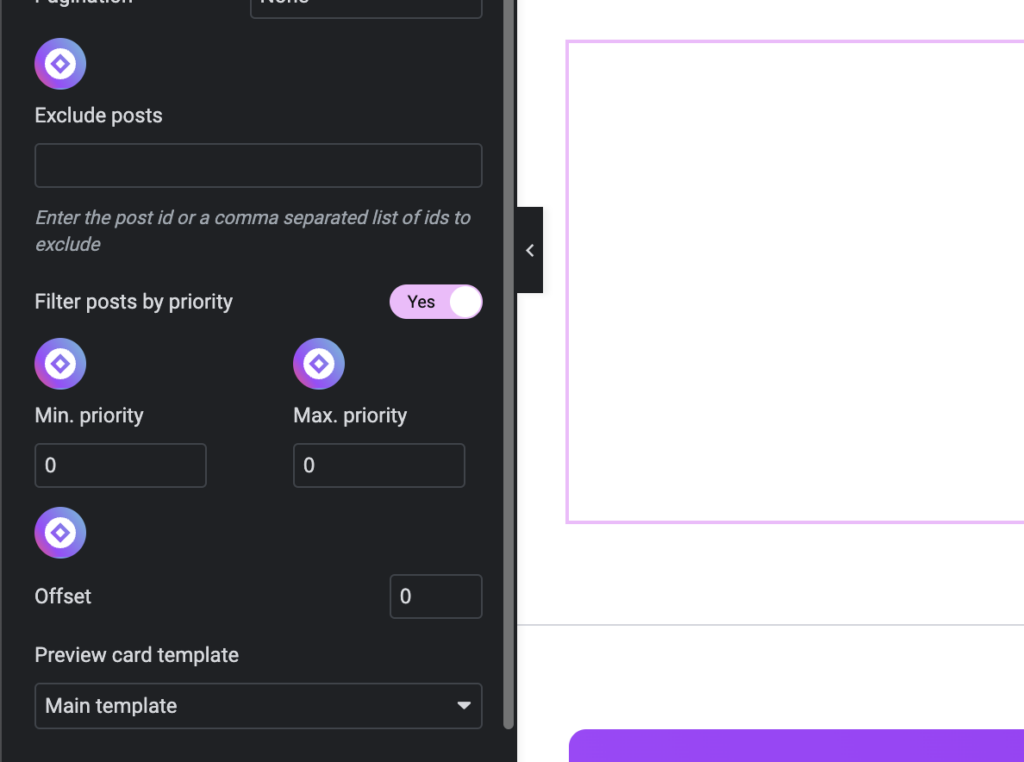This screenshot has height=762, width=1024.
Task: Open the Preview card template dropdown
Action: (258, 706)
